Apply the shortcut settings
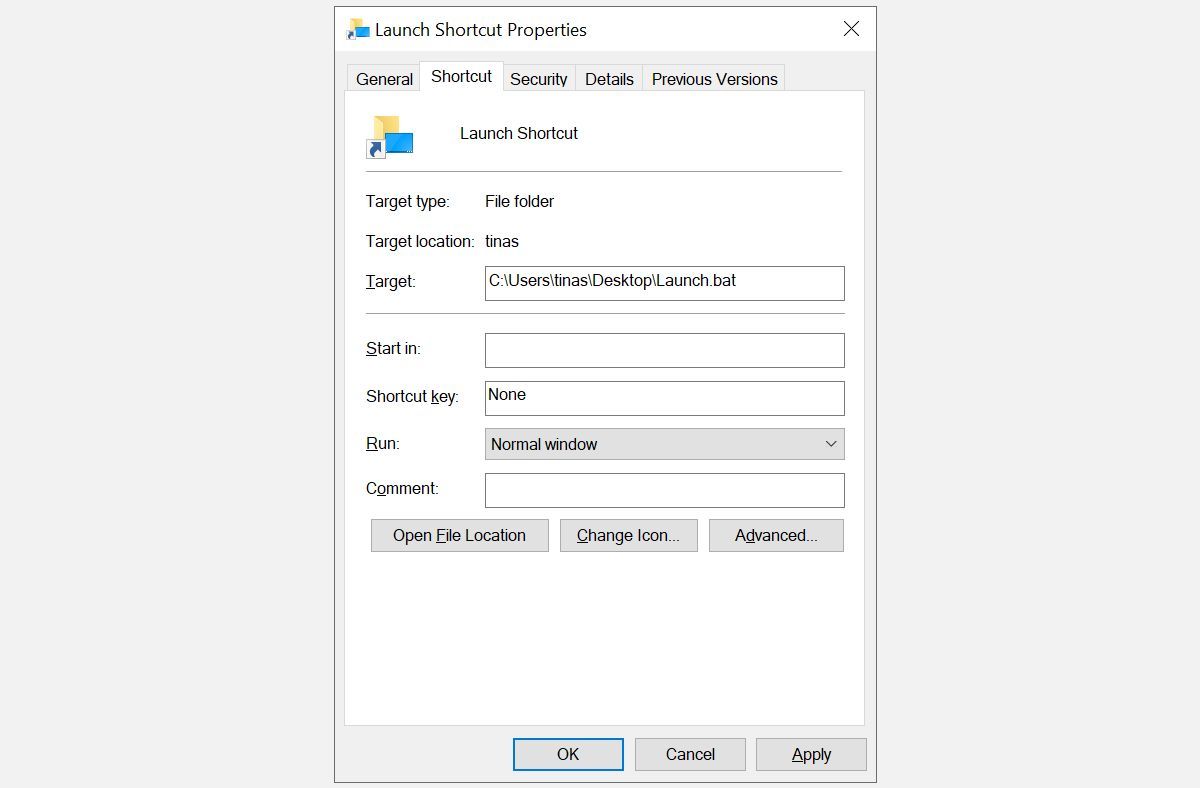 pos(811,754)
